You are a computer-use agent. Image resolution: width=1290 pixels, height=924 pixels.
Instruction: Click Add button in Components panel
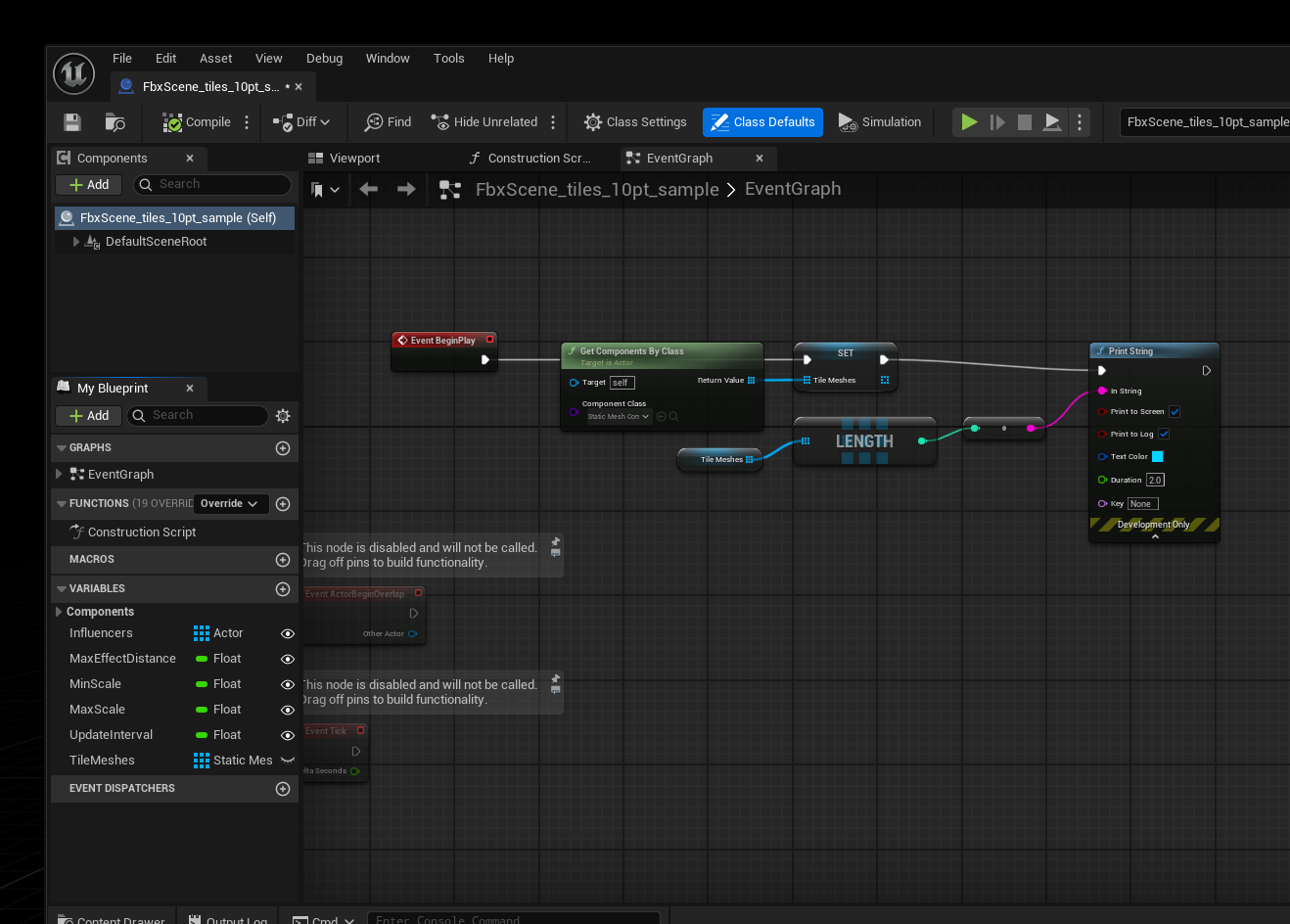89,185
